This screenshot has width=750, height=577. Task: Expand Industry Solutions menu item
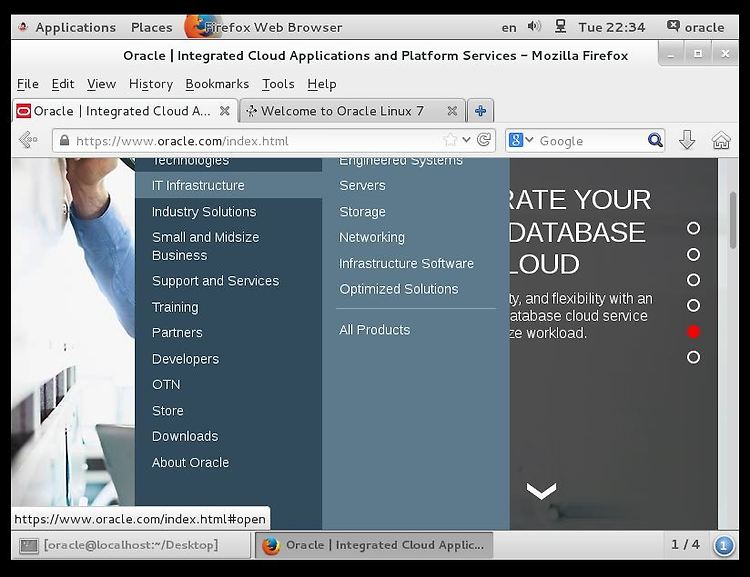[x=204, y=211]
